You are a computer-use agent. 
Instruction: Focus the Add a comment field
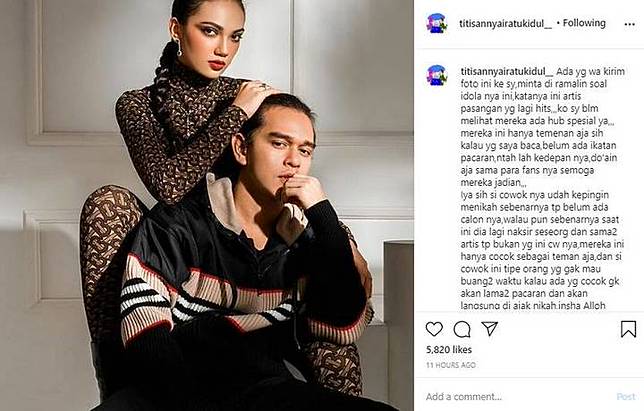[518, 397]
